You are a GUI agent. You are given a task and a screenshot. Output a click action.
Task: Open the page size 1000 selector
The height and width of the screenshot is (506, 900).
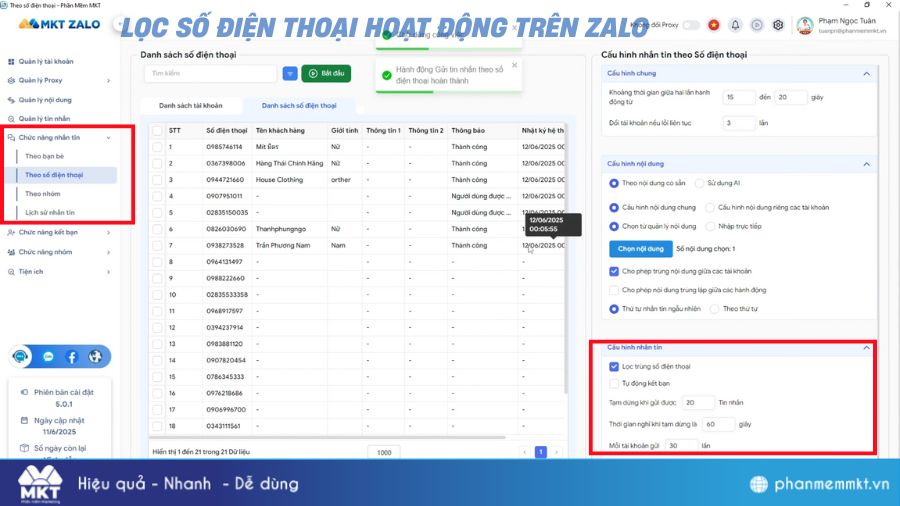384,453
